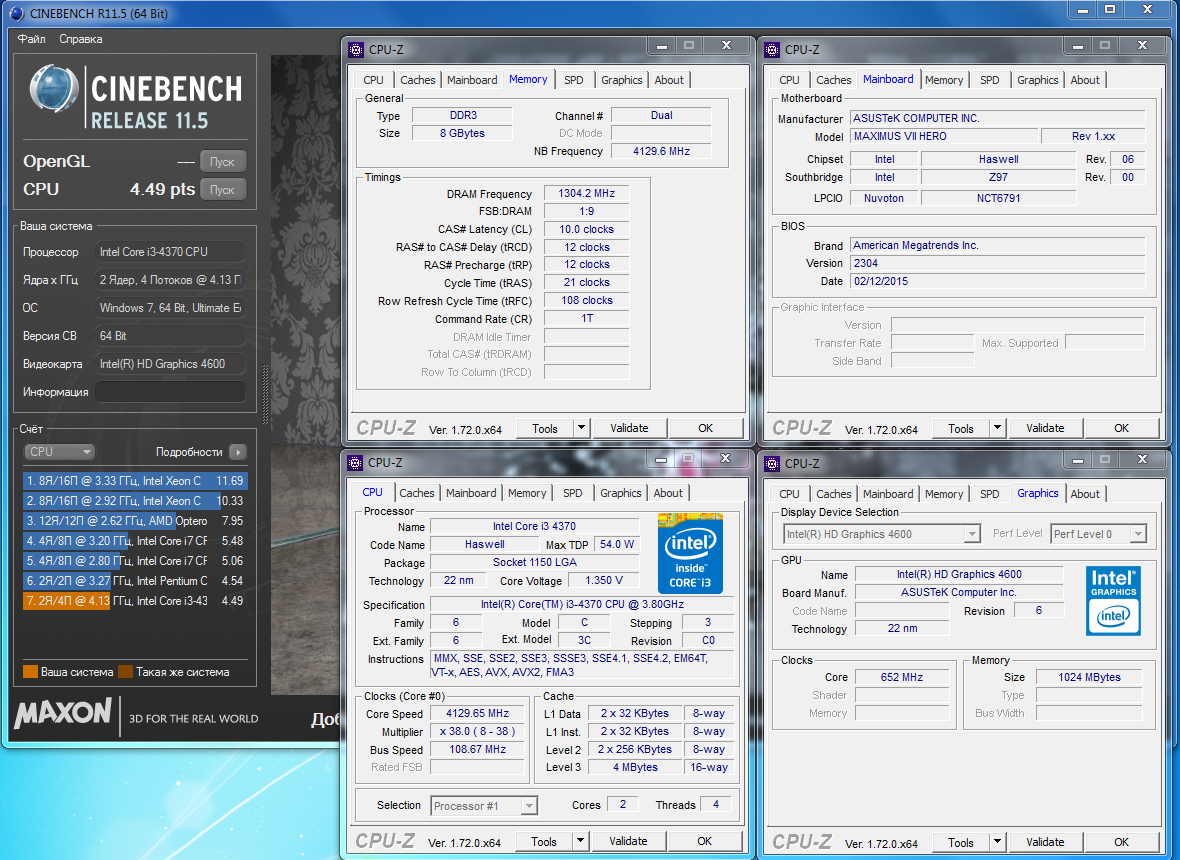Select highlighted ranking row 7 Core i3 4.49
The width and height of the screenshot is (1180, 860).
(x=135, y=601)
